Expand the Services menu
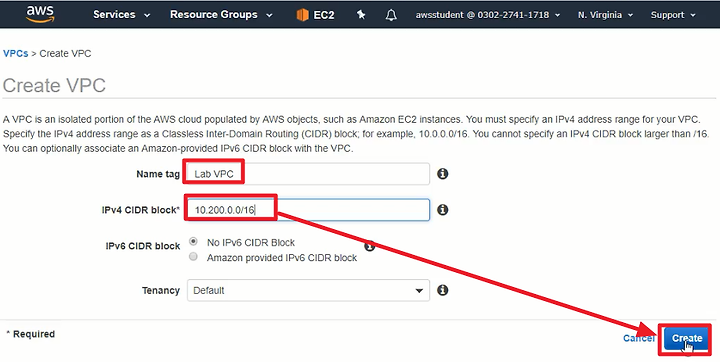 pyautogui.click(x=121, y=15)
